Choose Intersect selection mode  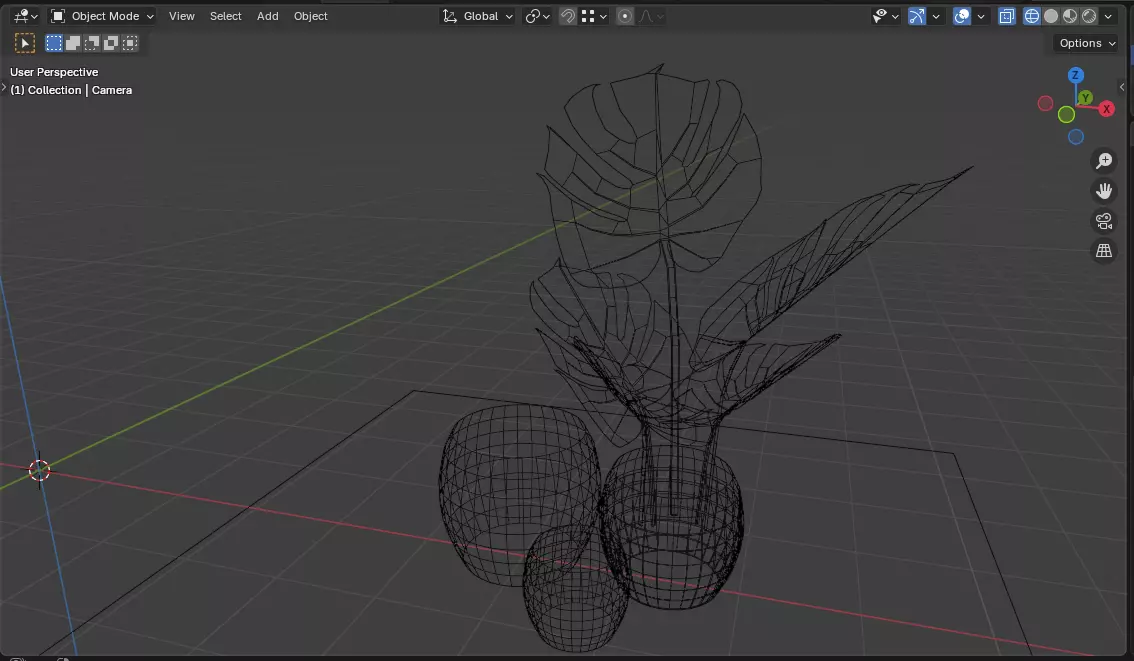129,43
